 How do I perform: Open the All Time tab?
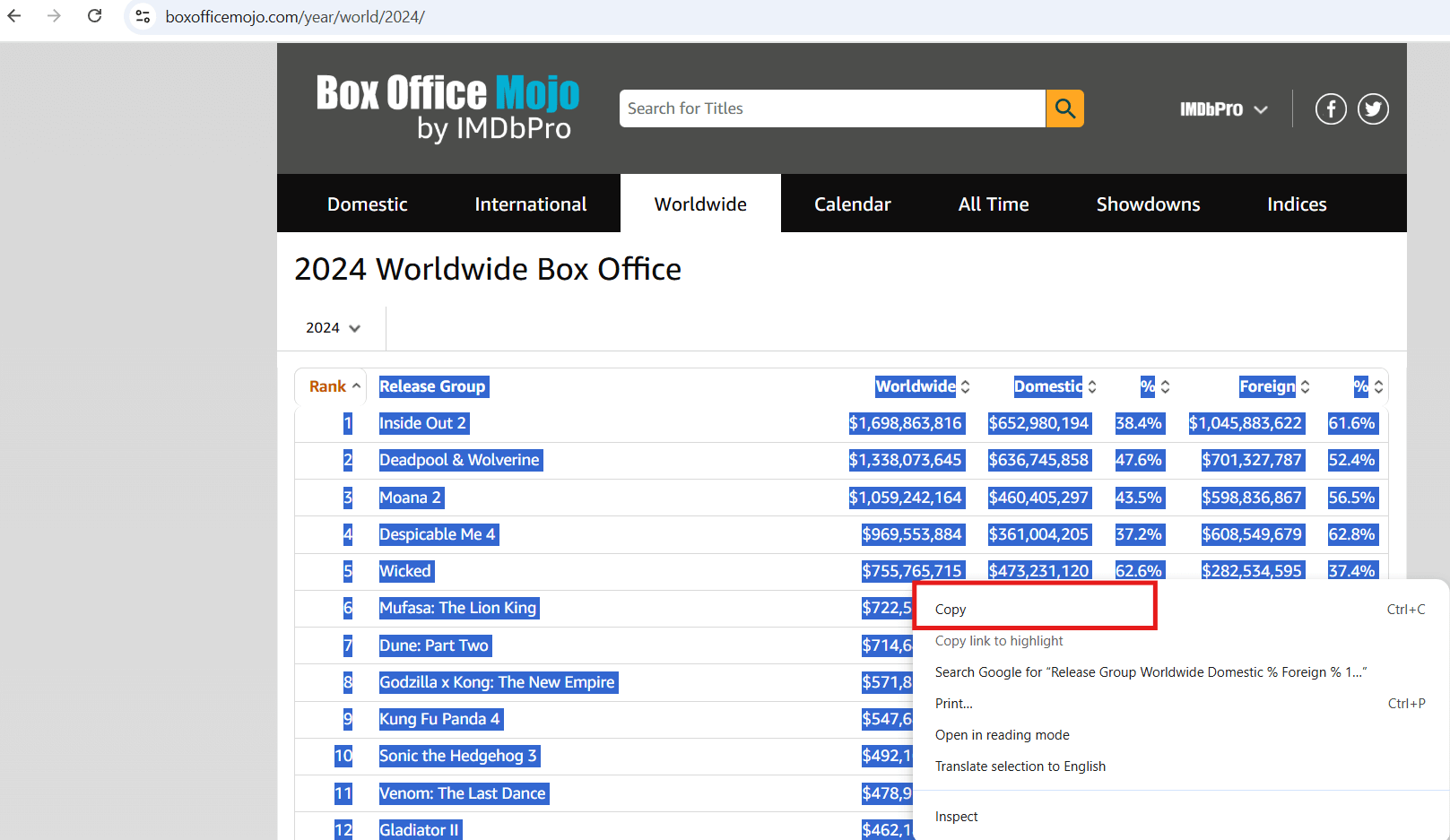pyautogui.click(x=994, y=204)
